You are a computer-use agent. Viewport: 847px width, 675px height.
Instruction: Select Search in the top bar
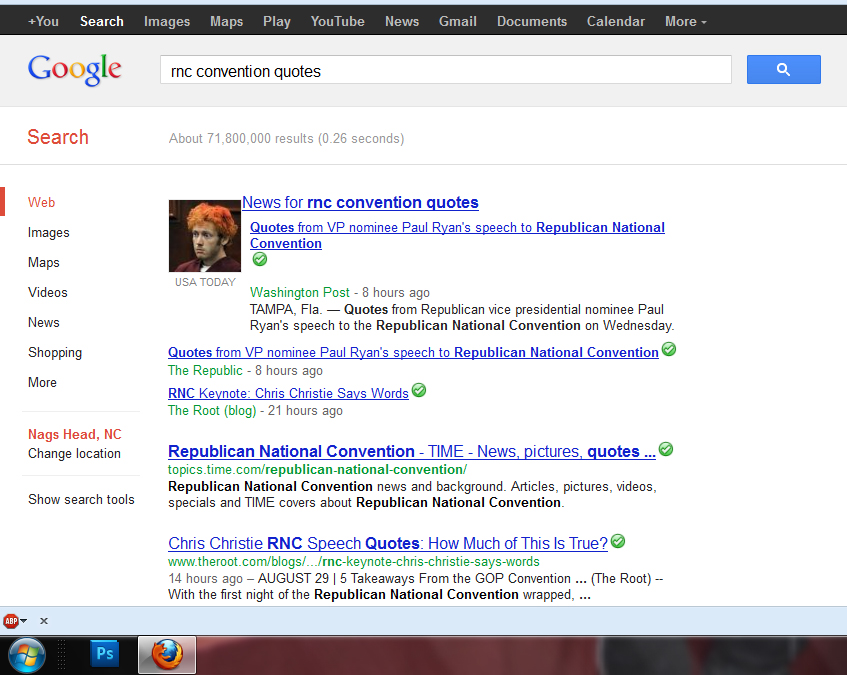point(102,22)
